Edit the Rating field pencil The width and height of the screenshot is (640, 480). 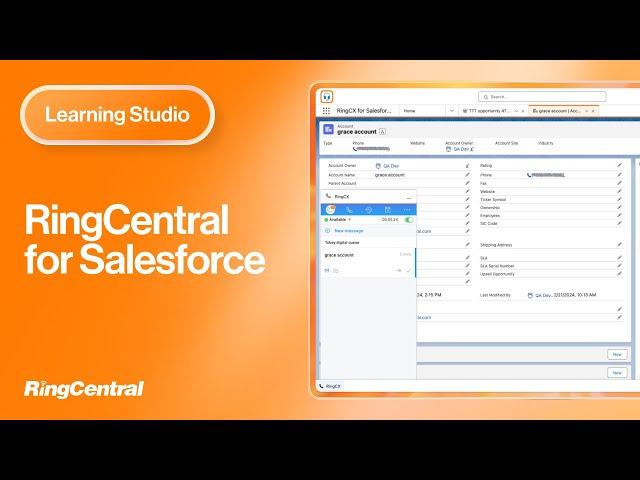coord(619,165)
